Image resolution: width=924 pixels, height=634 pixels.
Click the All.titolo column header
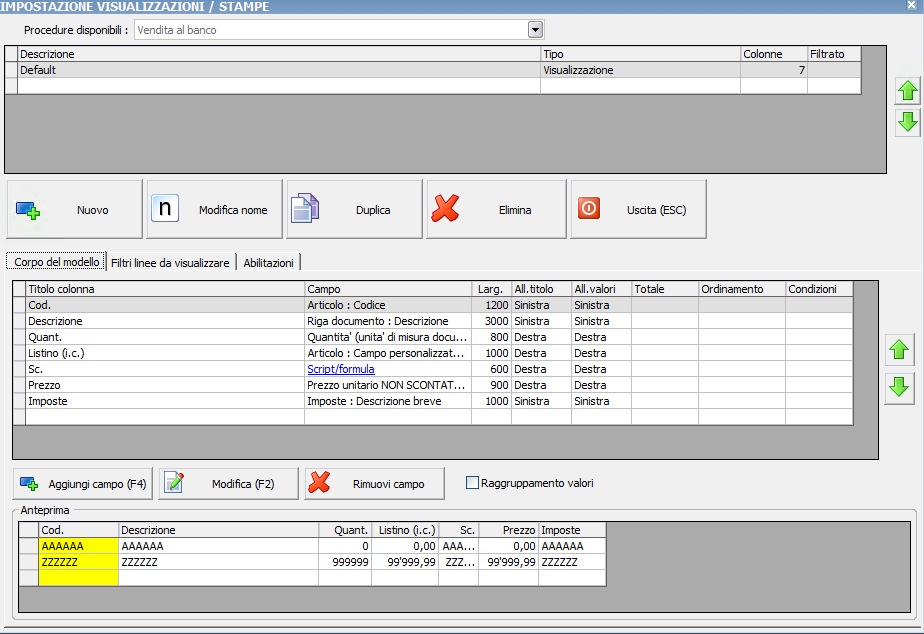point(542,289)
